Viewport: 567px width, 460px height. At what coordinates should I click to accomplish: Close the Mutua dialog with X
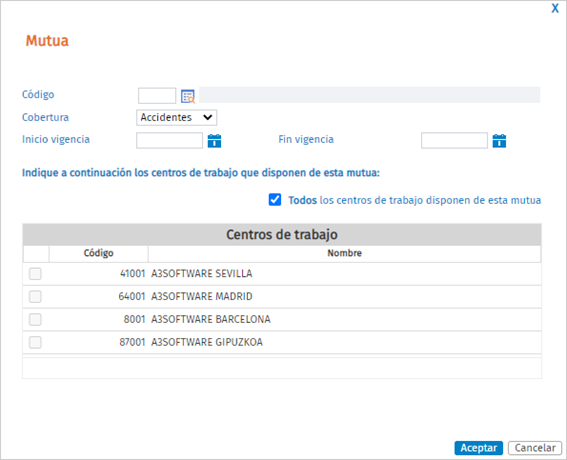tap(555, 8)
